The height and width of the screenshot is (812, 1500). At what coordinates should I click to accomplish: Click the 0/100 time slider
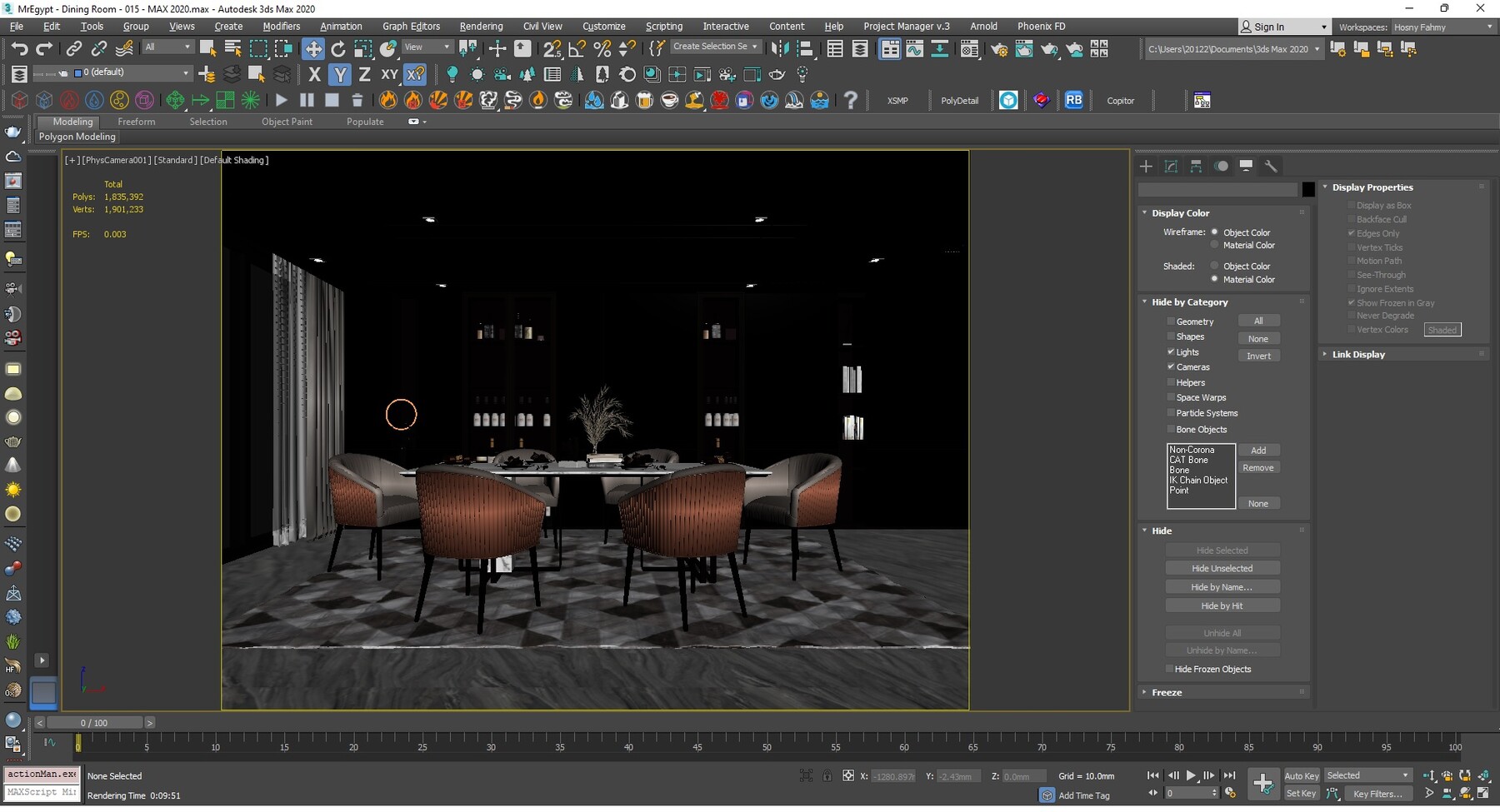(92, 722)
